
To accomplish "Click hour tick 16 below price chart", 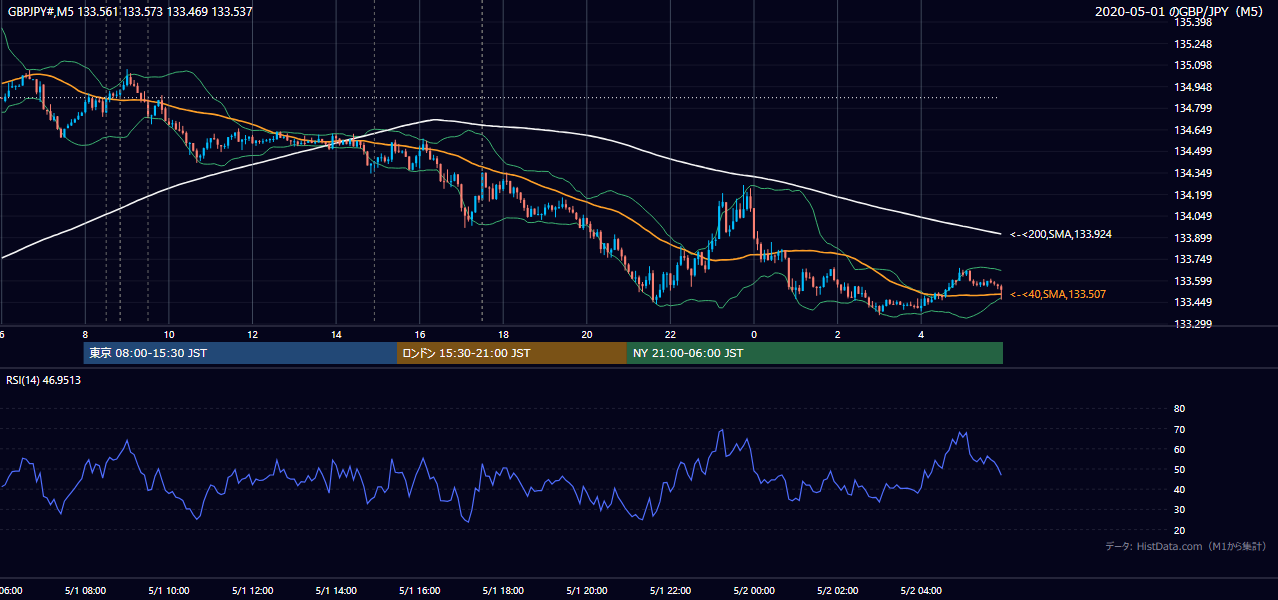I will coord(420,334).
